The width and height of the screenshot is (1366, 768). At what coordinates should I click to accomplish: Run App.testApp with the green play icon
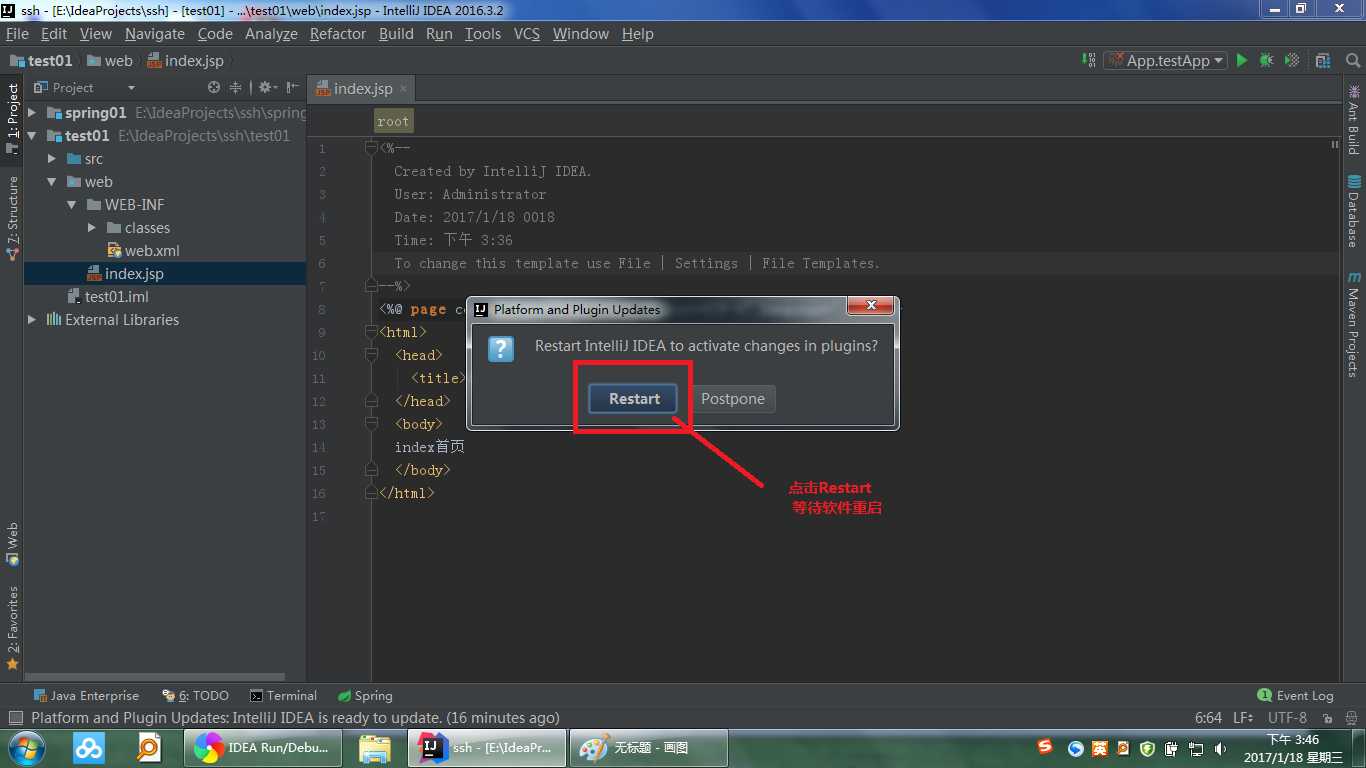pos(1241,60)
